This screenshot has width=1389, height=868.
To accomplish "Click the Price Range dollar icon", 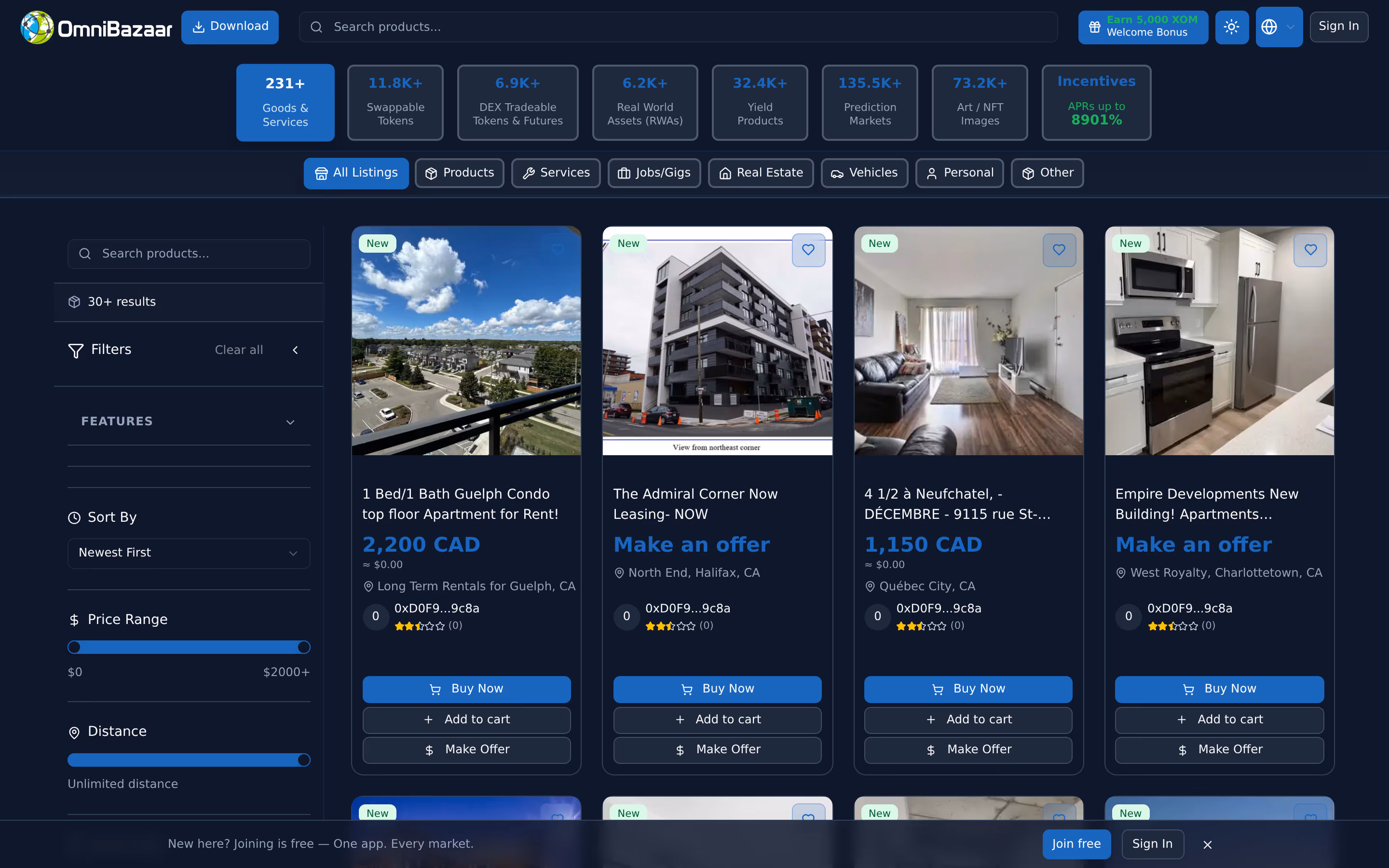I will pyautogui.click(x=74, y=620).
